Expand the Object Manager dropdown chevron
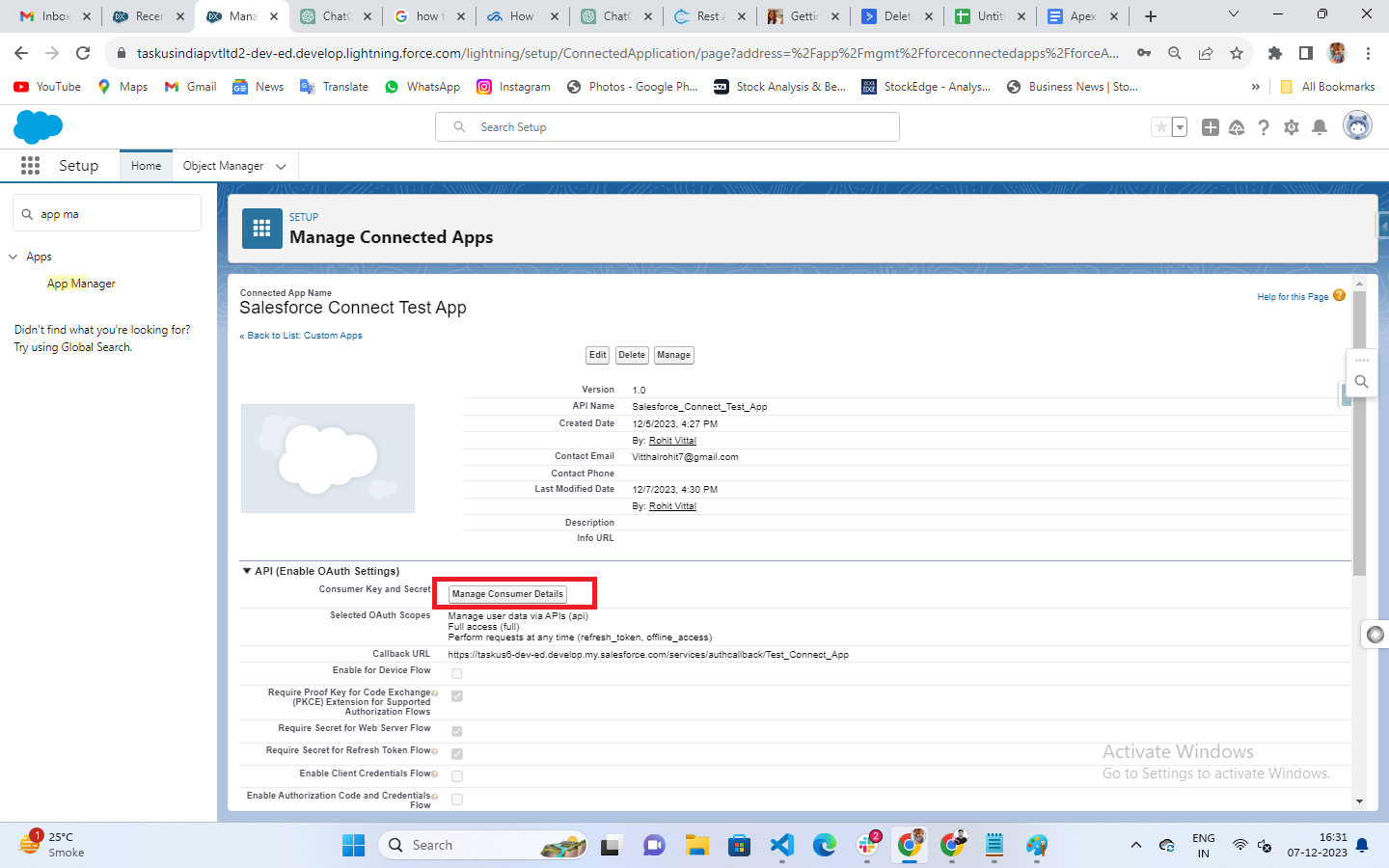 click(281, 166)
